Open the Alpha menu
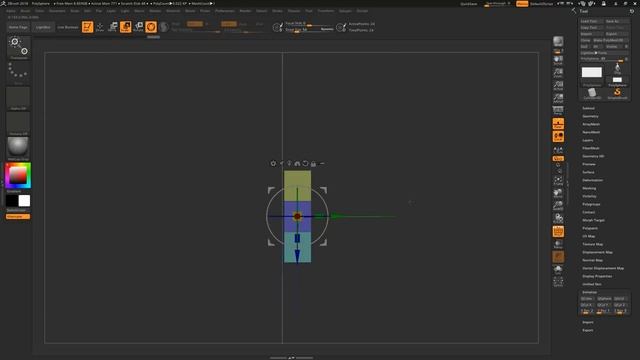 click(x=11, y=11)
